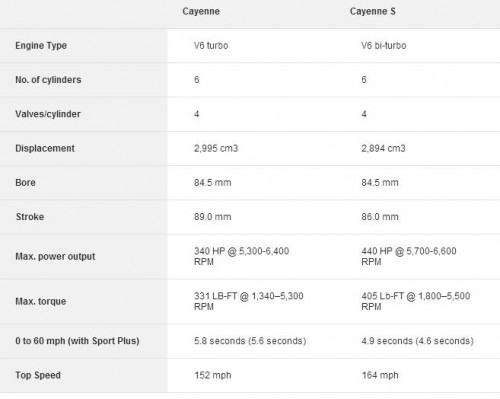This screenshot has height=399, width=500.
Task: Click the 86.0 mm stroke value
Action: (380, 217)
